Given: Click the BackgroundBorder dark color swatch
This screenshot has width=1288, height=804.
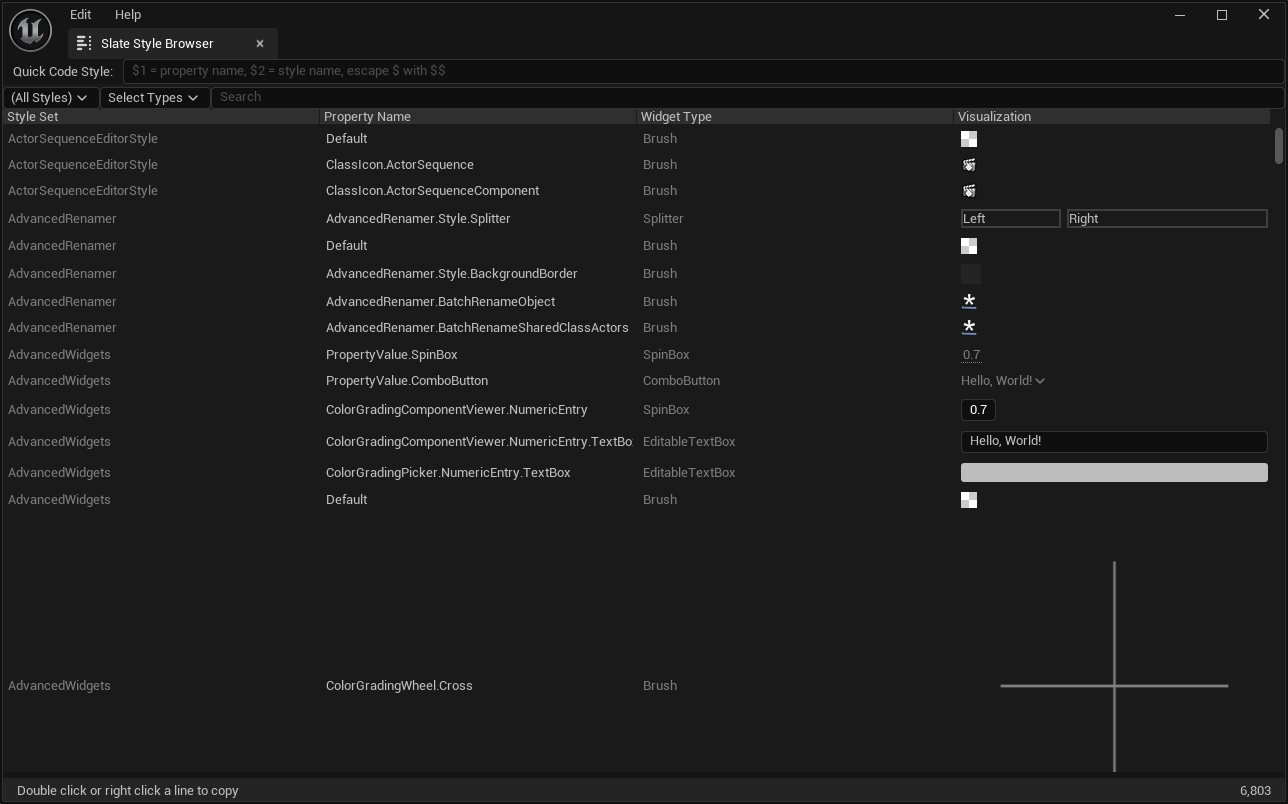Looking at the screenshot, I should point(970,274).
